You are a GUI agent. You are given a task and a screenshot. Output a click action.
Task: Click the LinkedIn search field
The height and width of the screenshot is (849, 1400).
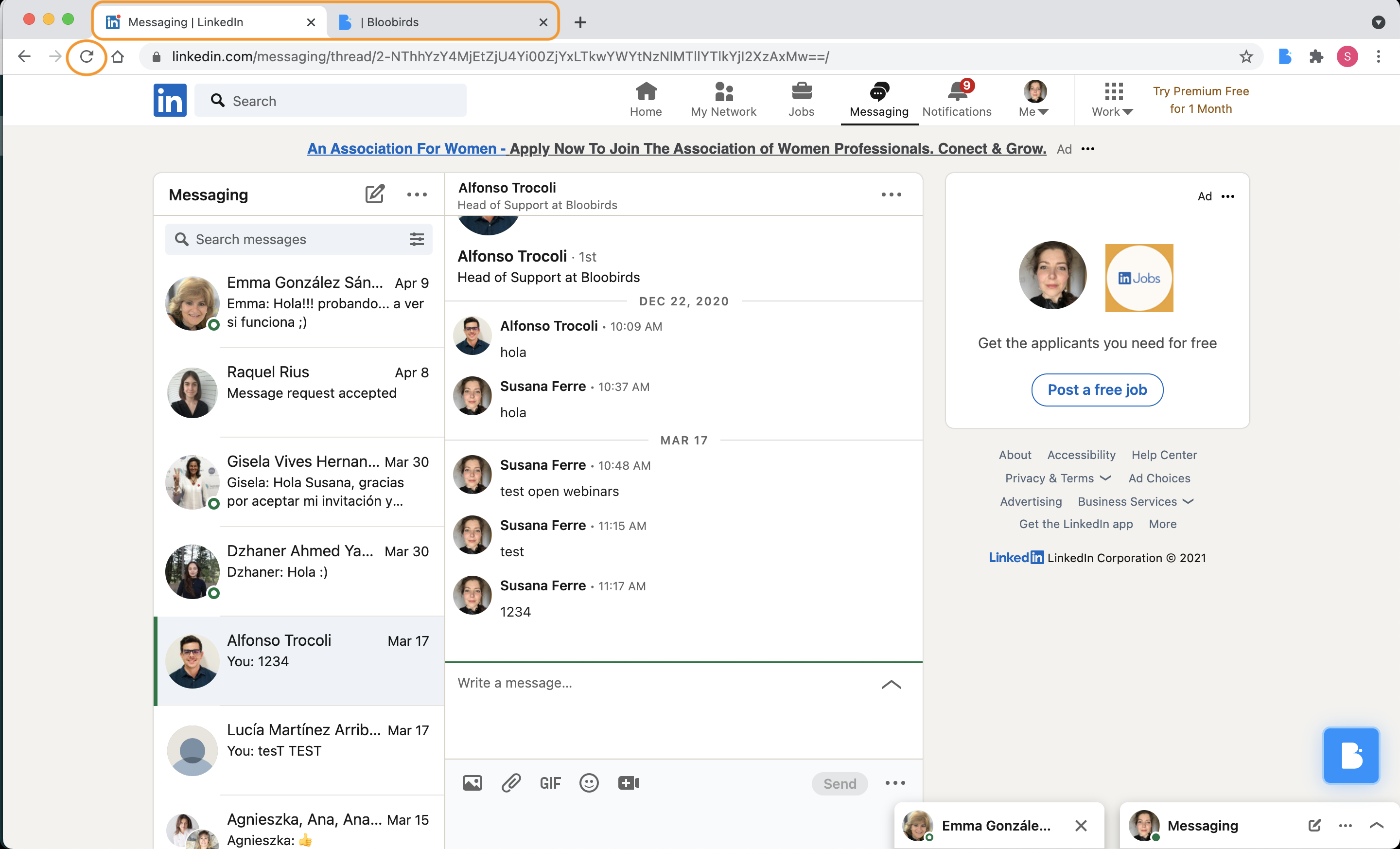[x=330, y=101]
